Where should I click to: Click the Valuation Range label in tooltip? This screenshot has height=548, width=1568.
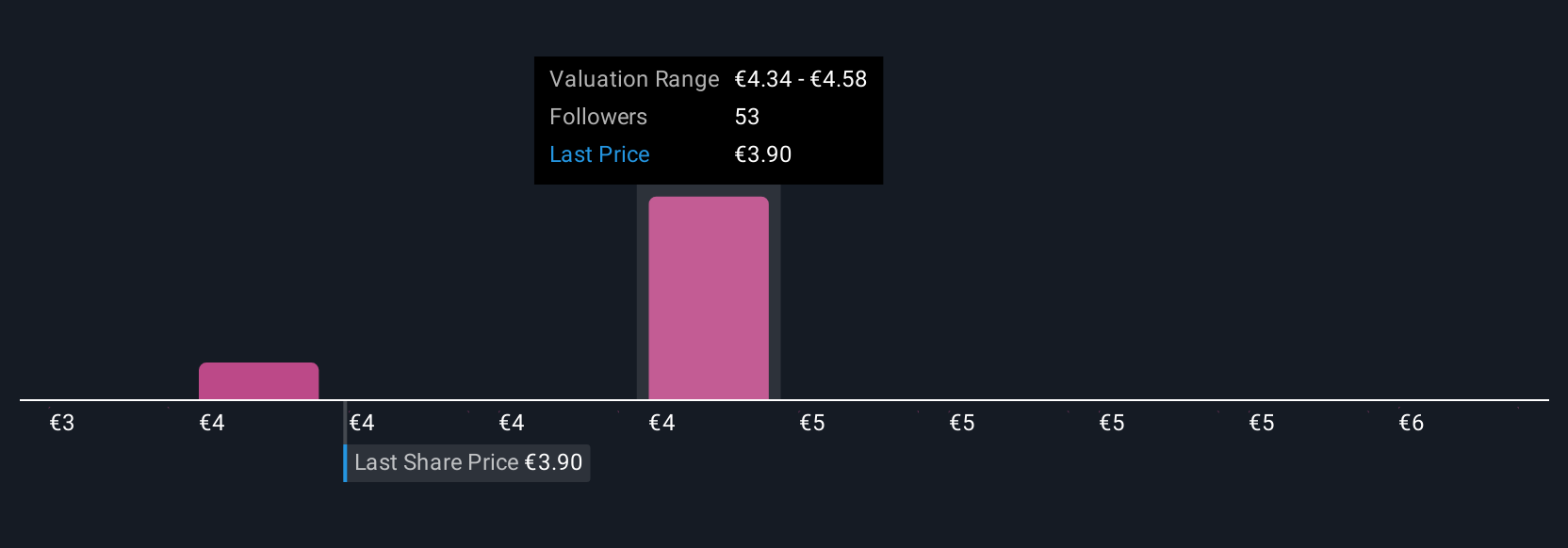pos(634,79)
